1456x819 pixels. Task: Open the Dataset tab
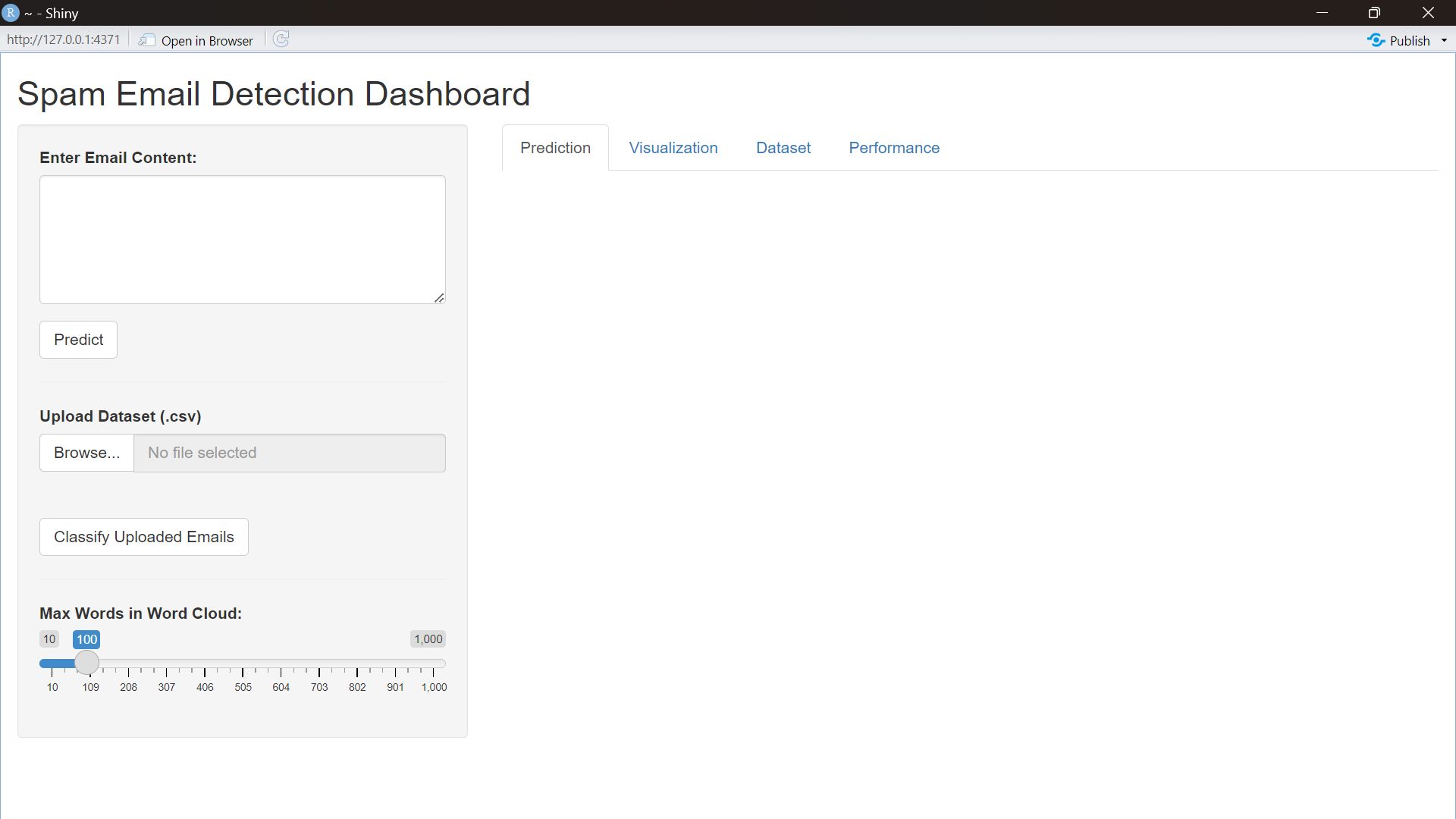point(783,148)
